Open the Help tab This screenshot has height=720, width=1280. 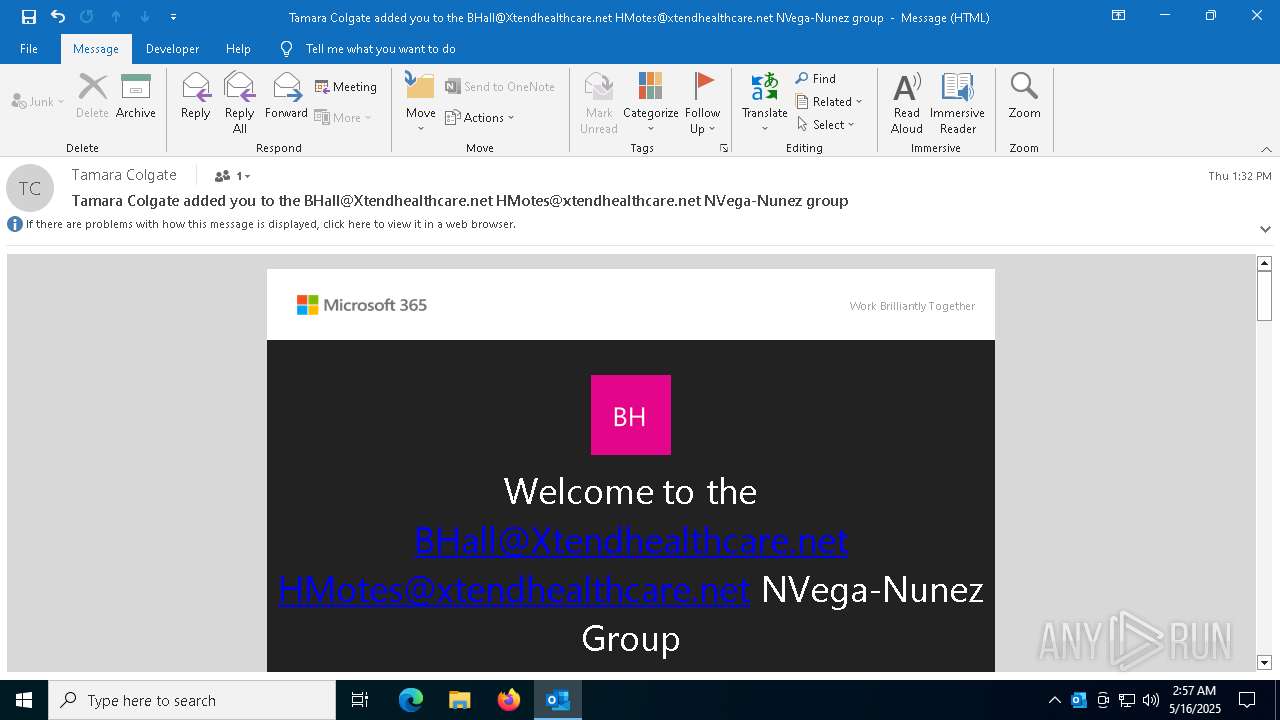tap(238, 49)
